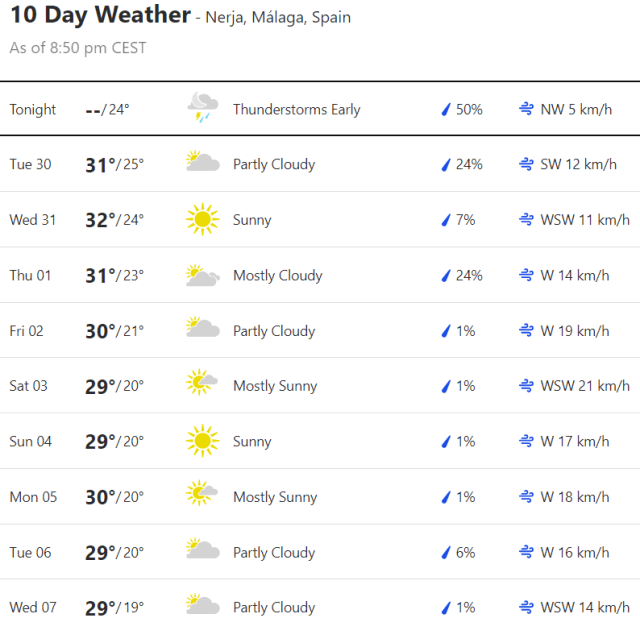Click the 10 Day Weather heading
640x618 pixels.
pyautogui.click(x=99, y=16)
